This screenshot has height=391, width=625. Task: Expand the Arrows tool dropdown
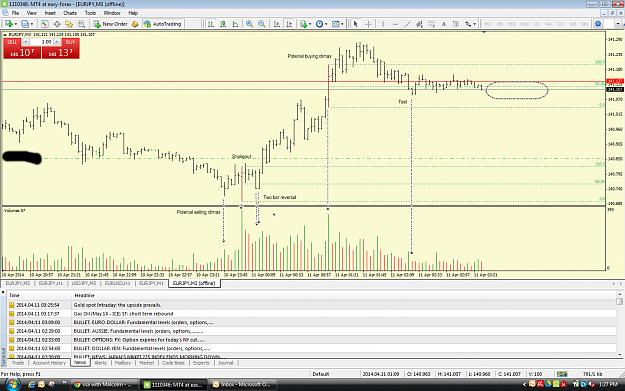tap(474, 24)
